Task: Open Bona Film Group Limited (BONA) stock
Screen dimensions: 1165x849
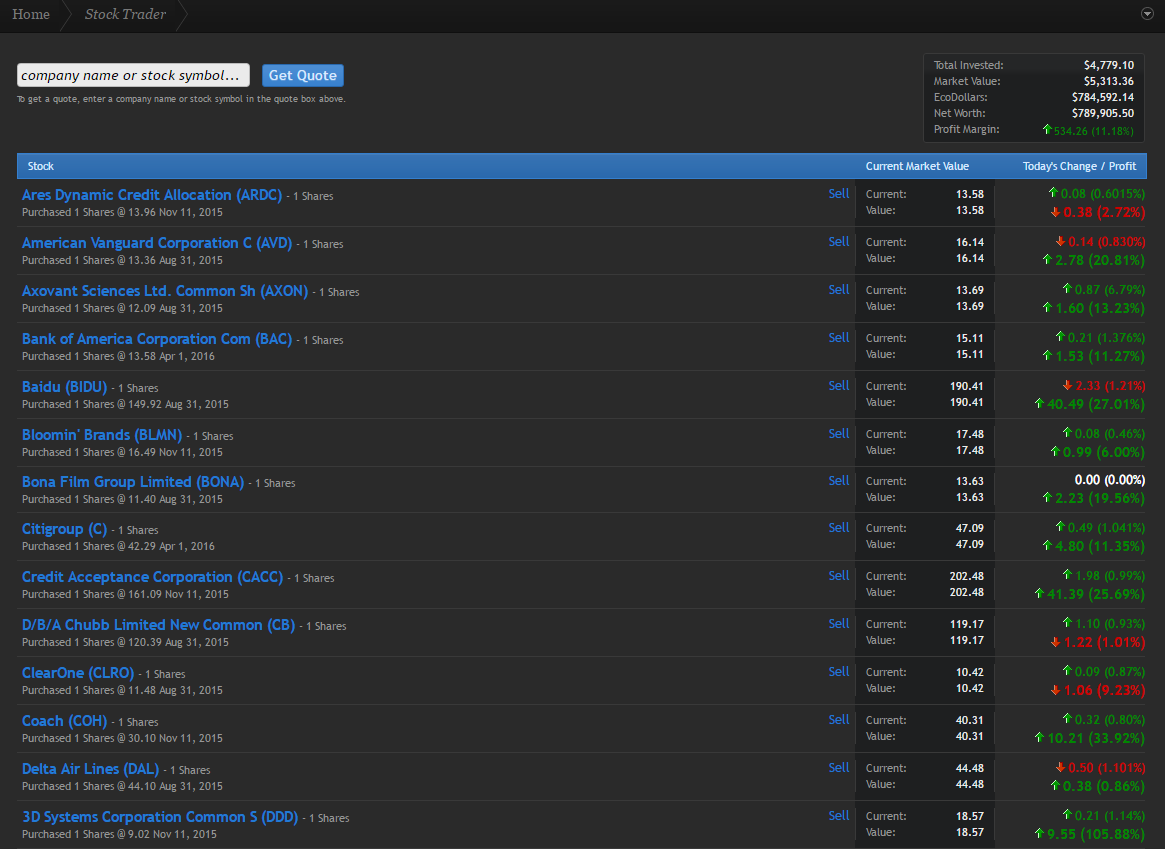Action: tap(133, 482)
